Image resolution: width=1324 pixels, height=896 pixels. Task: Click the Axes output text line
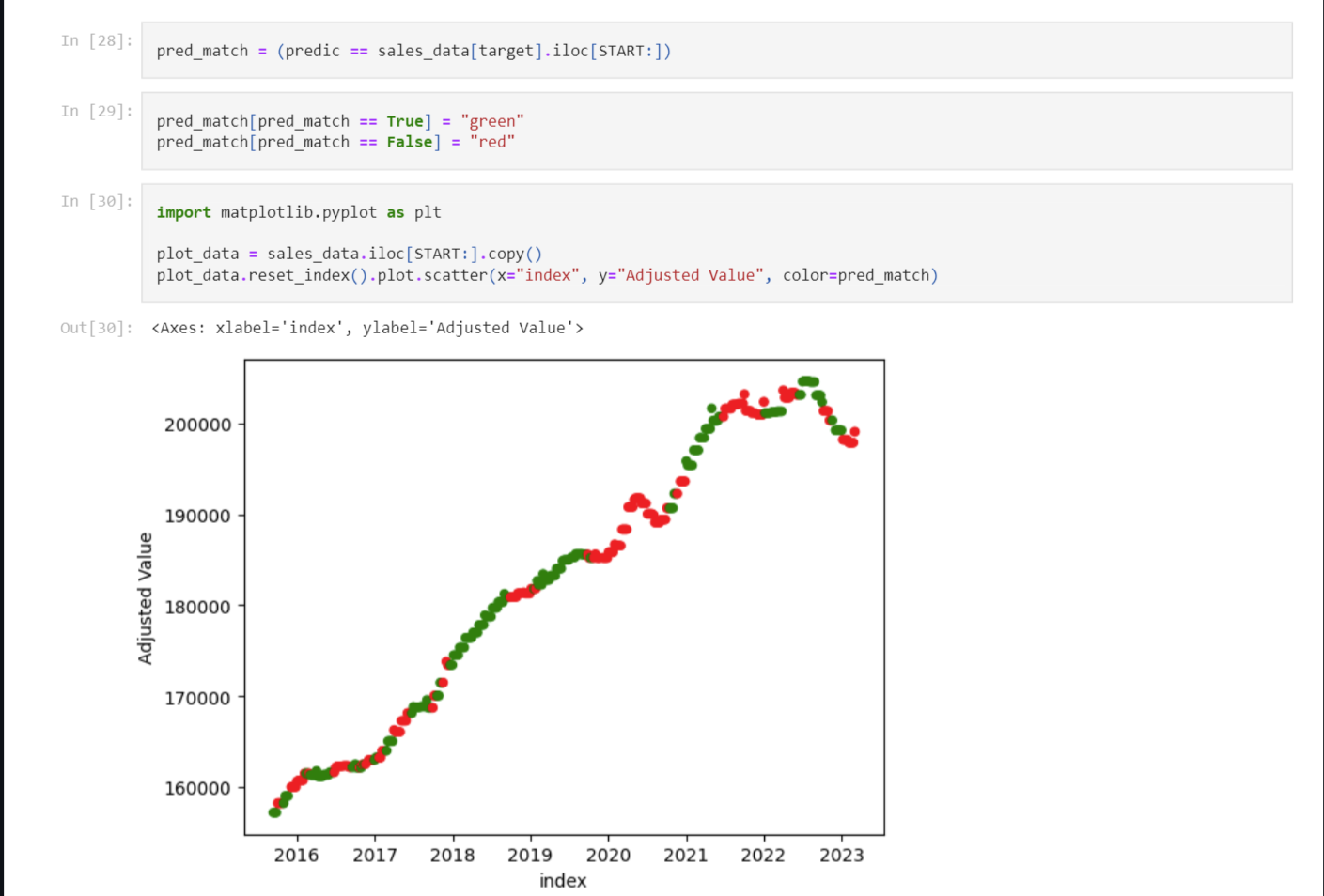tap(367, 328)
